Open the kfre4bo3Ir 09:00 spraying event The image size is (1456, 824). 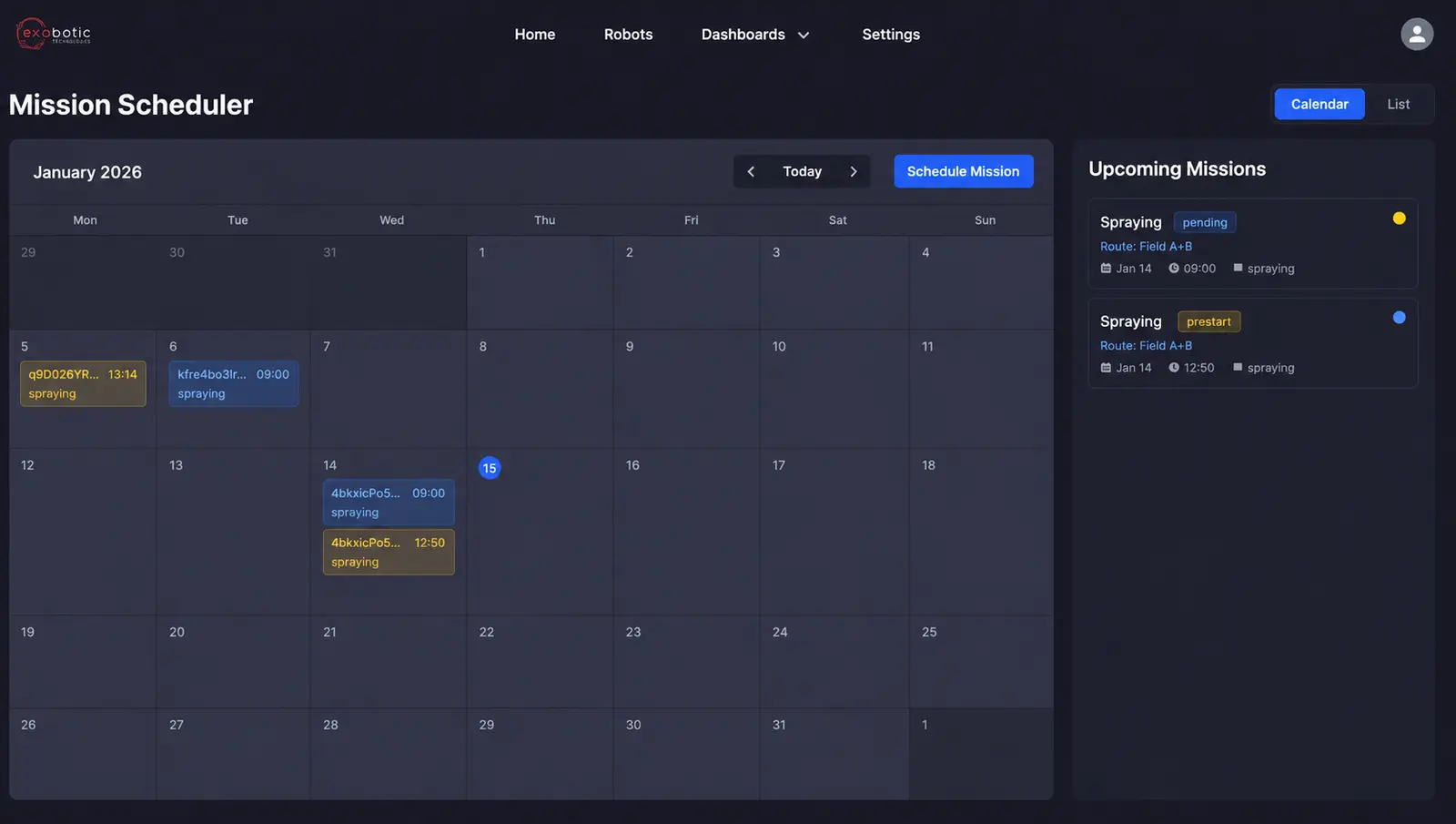pyautogui.click(x=233, y=383)
